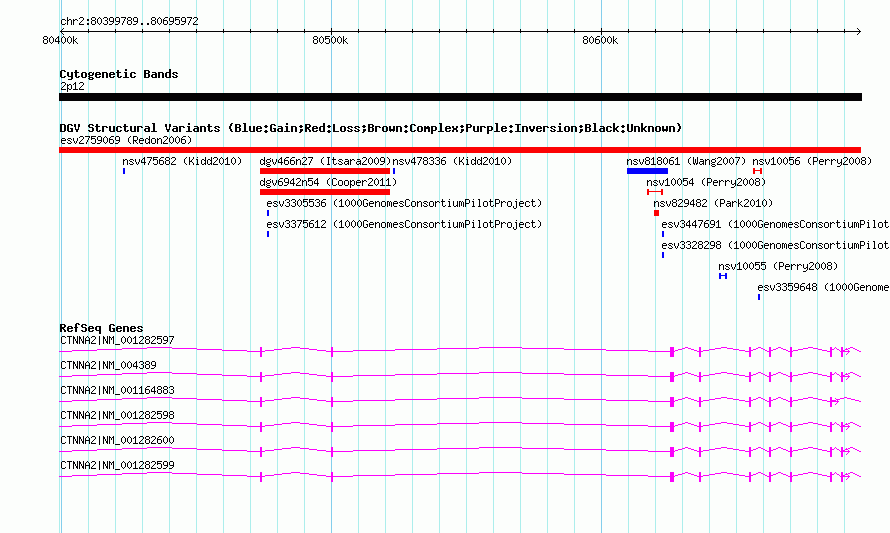890x533 pixels.
Task: Click the nsv10056 (Perry2008) label
Action: 812,161
